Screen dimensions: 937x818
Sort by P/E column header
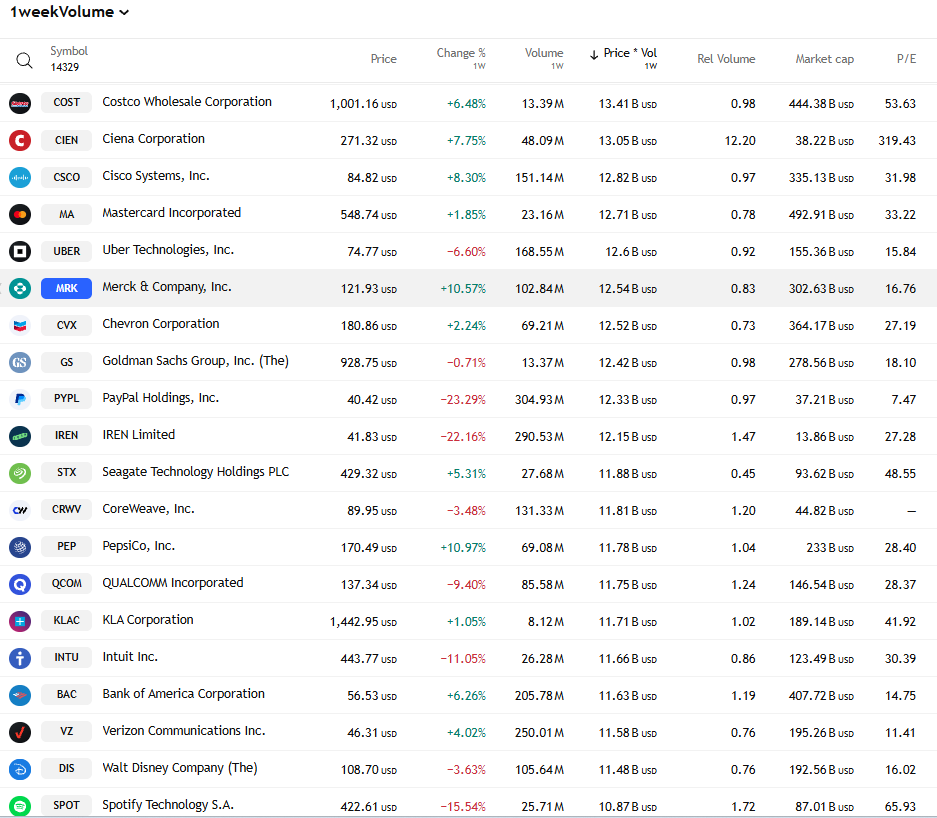coord(906,59)
